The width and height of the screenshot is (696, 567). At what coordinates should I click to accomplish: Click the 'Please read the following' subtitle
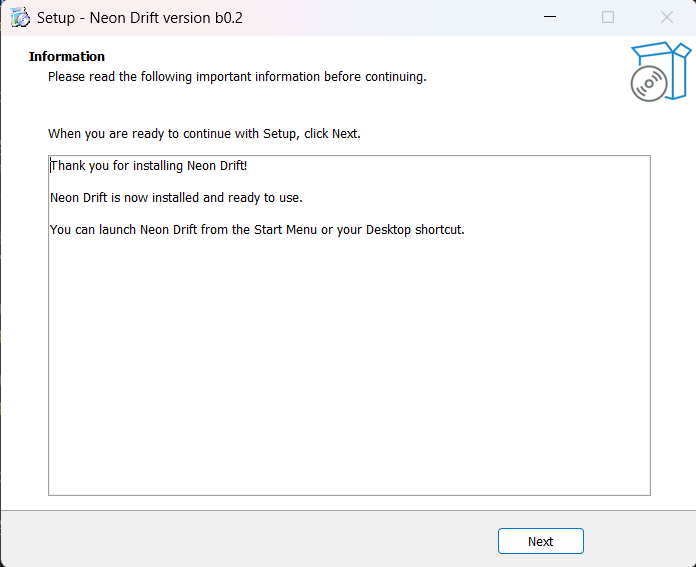[237, 77]
